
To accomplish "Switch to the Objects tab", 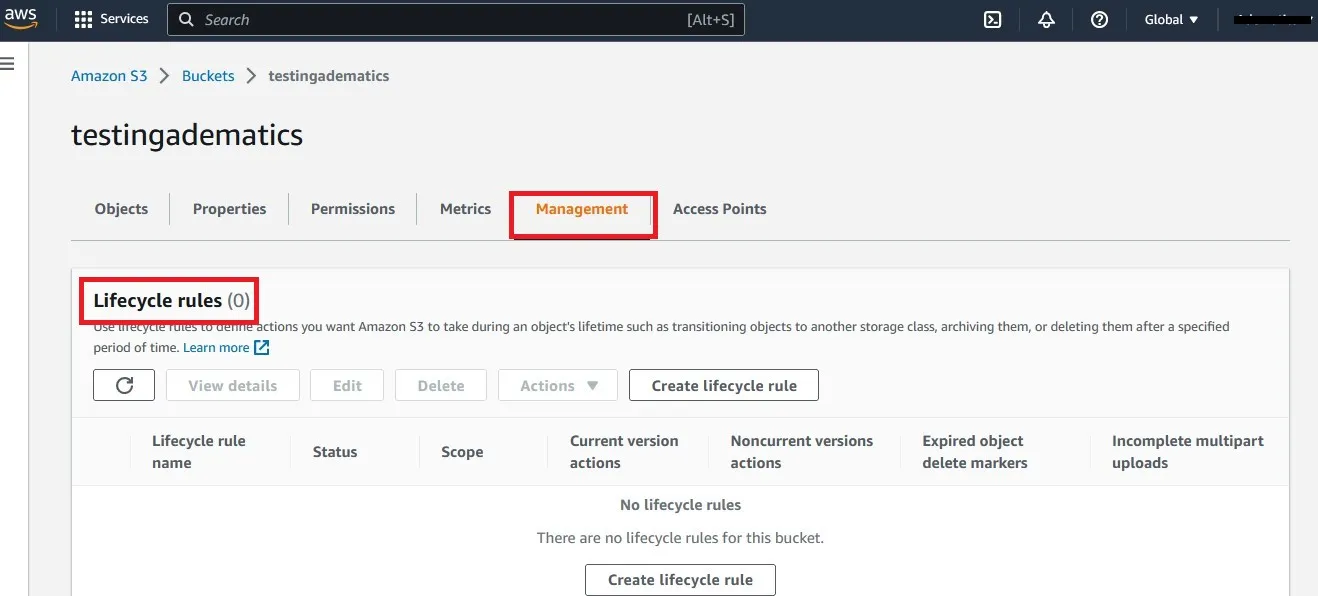I will (121, 209).
